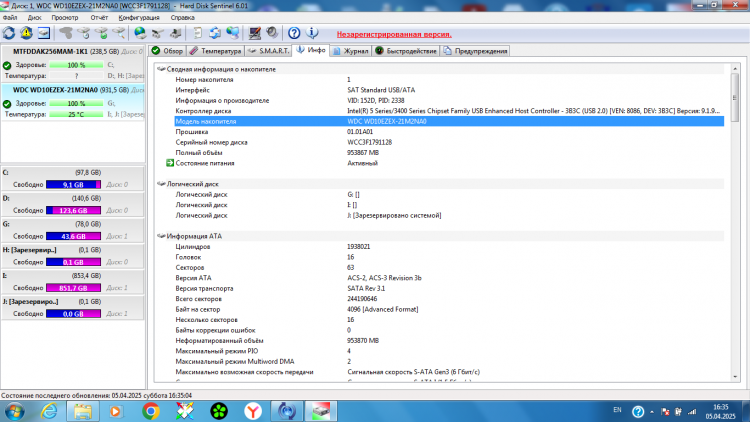Collapse the Сводная информация о накопителе section
Screen dimensions: 750x422
(161, 69)
